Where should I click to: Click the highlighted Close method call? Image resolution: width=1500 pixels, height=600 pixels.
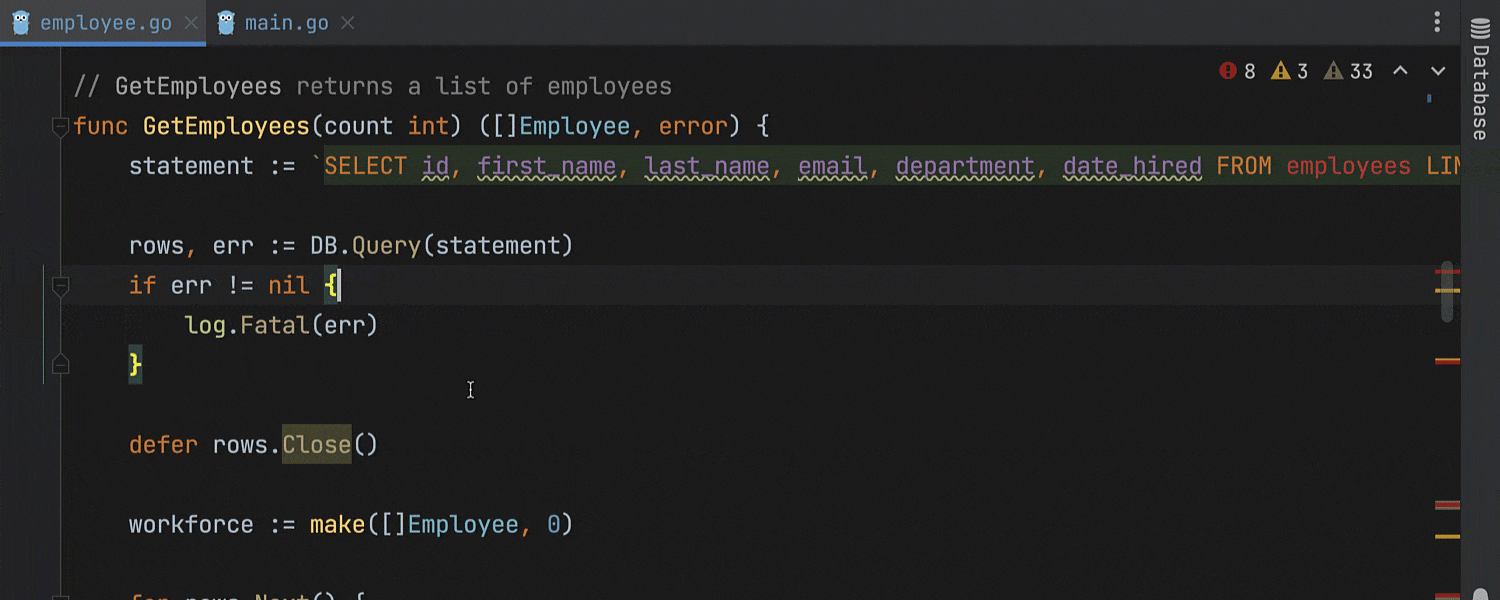(x=316, y=445)
